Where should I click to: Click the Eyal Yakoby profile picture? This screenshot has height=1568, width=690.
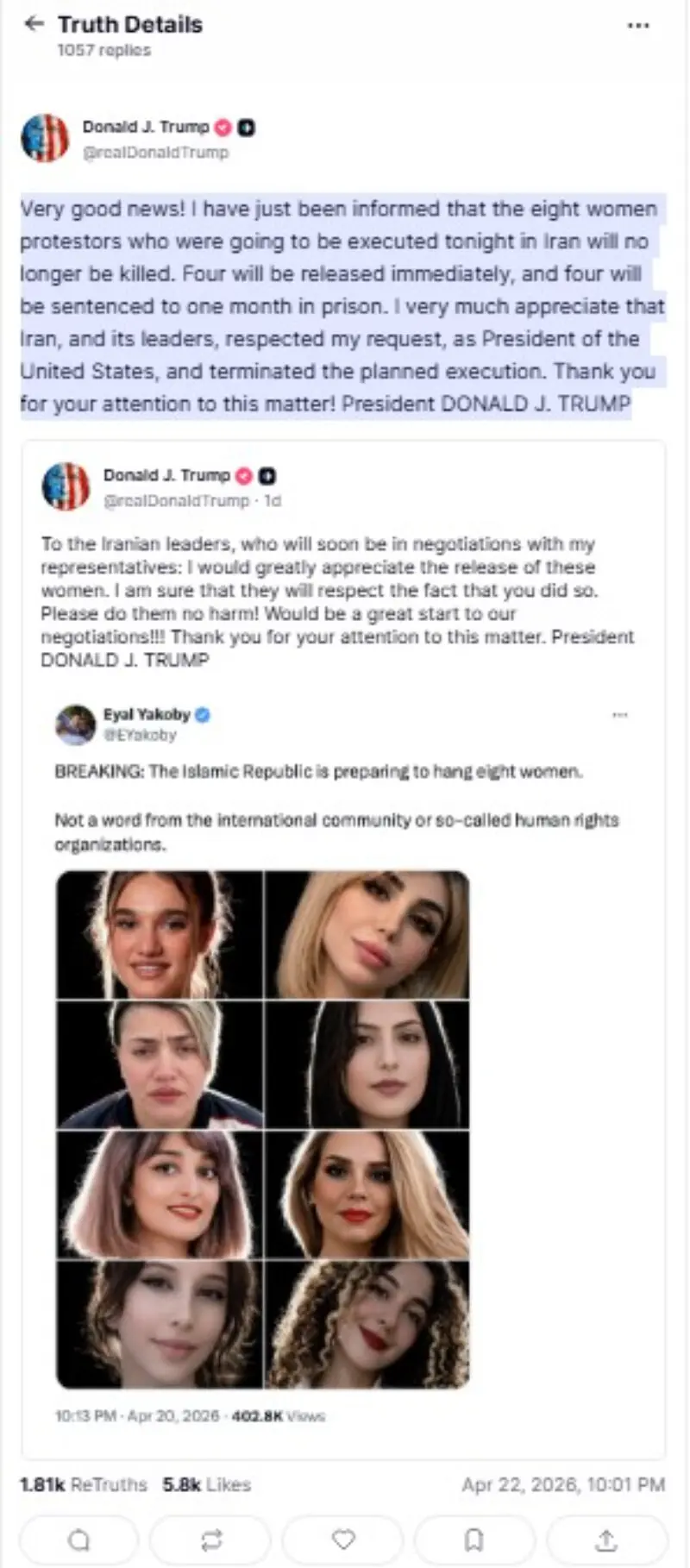[76, 724]
